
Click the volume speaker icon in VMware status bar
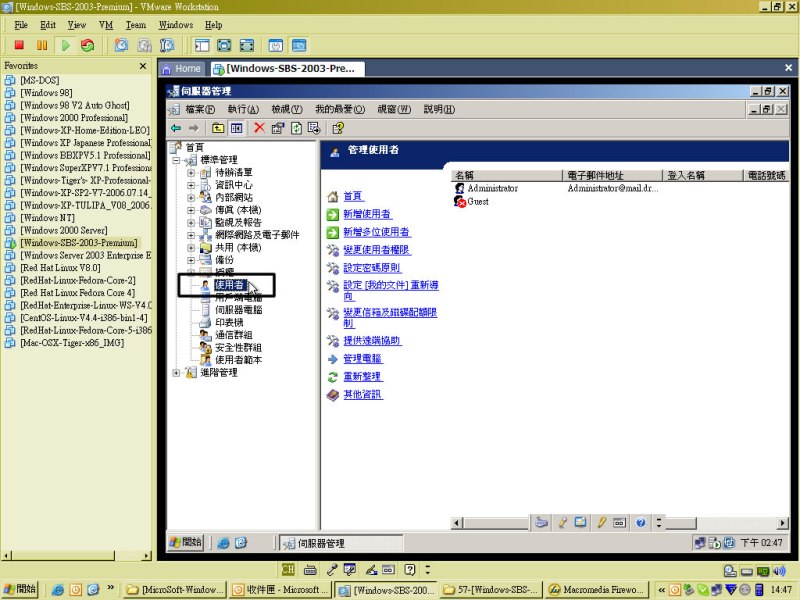pos(779,570)
